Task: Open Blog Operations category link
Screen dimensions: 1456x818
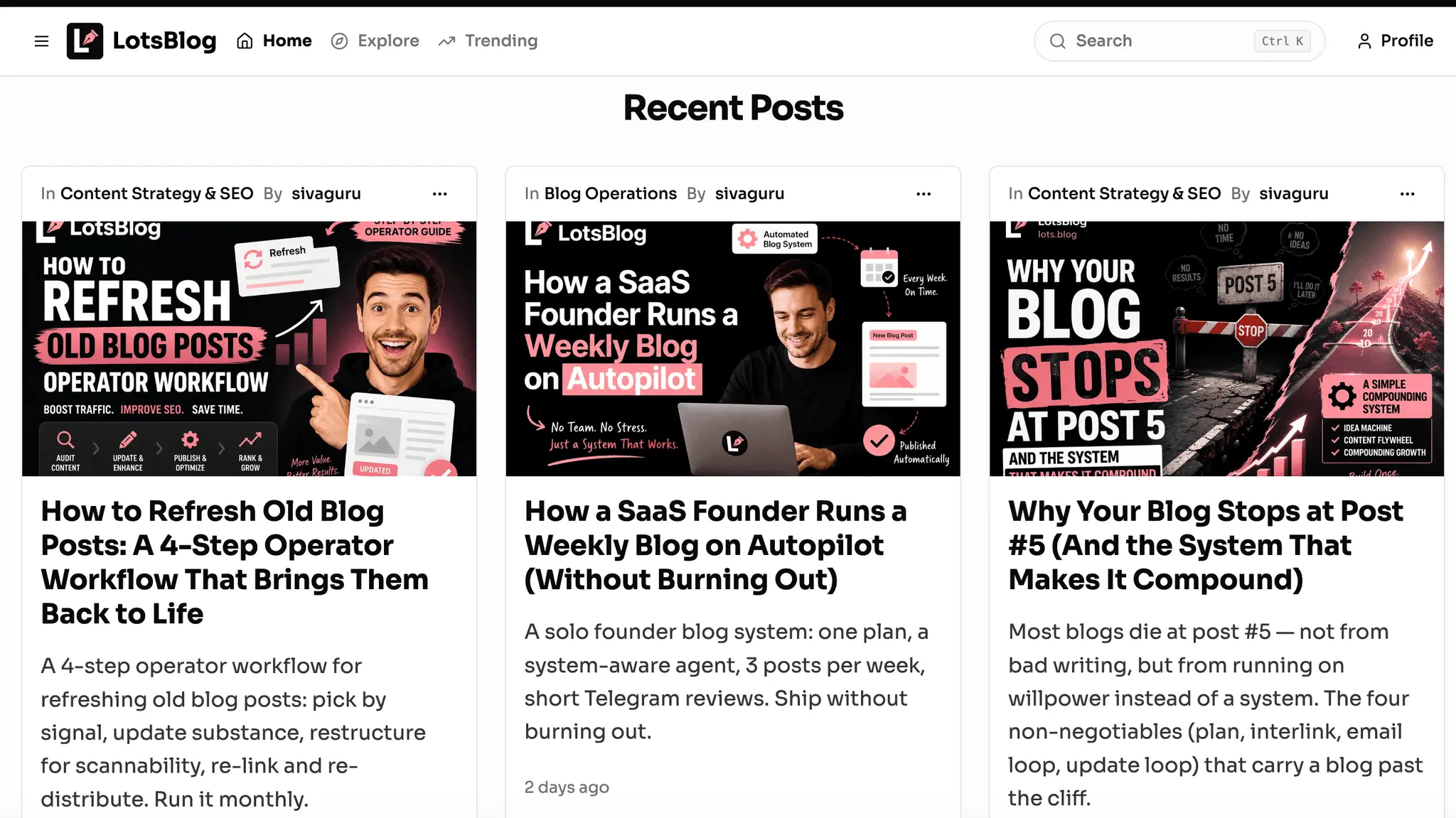Action: (x=611, y=193)
